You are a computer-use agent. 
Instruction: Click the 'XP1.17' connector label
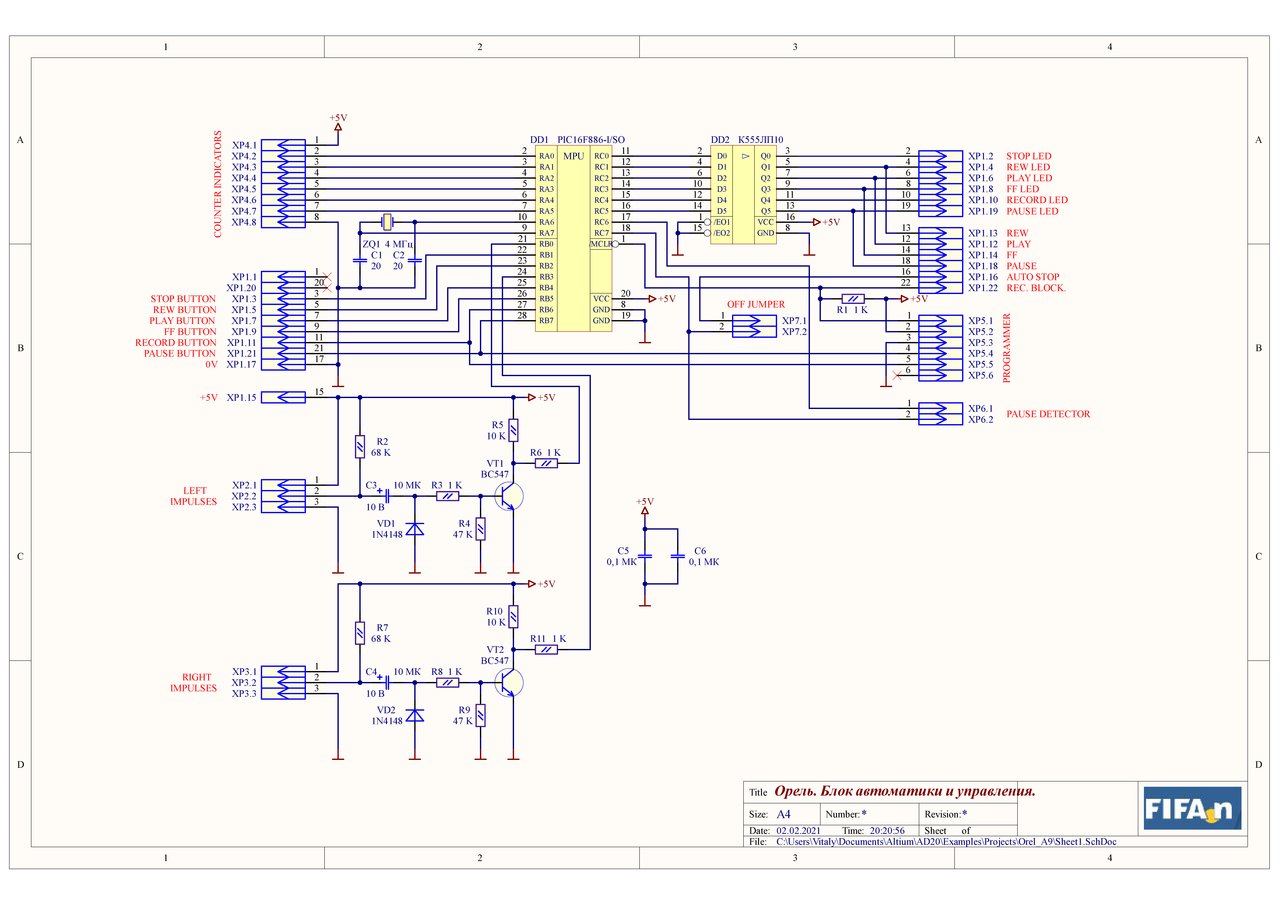[x=241, y=364]
